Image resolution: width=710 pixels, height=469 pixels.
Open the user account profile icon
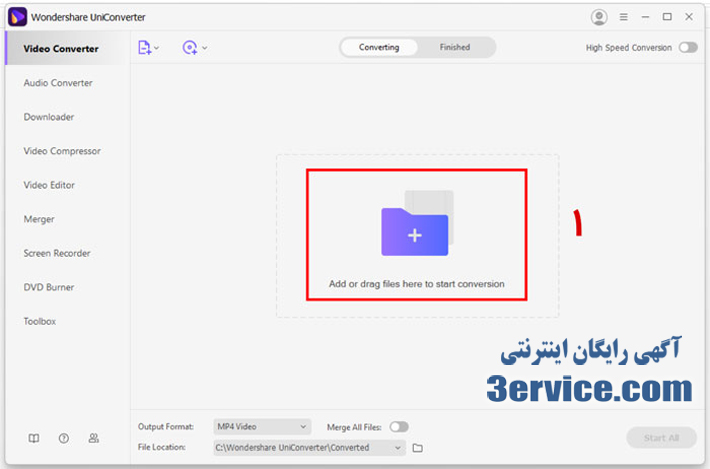(x=599, y=17)
